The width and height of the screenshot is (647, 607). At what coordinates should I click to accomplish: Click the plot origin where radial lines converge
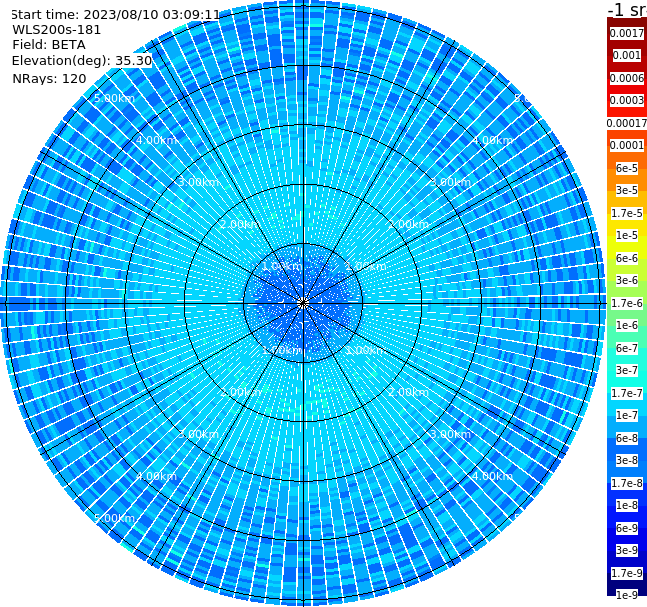(303, 303)
